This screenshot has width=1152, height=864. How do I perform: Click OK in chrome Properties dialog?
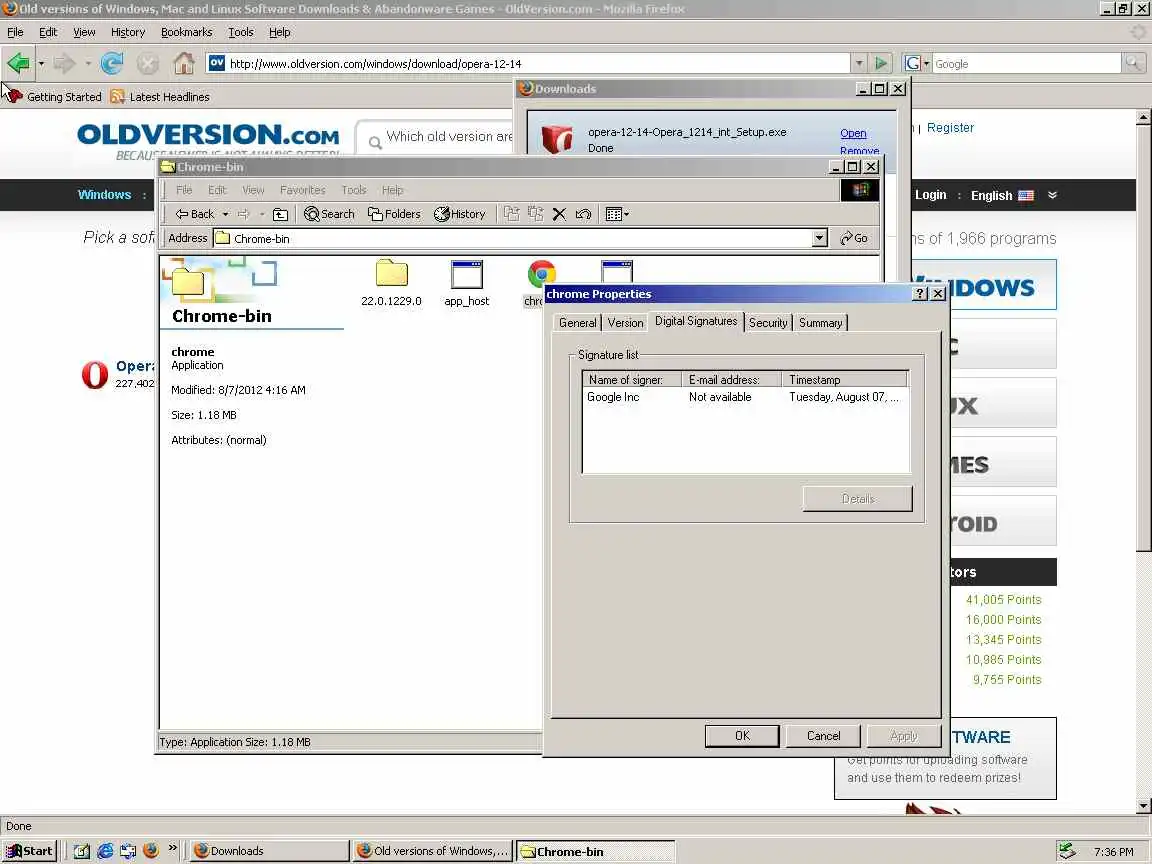(x=742, y=735)
